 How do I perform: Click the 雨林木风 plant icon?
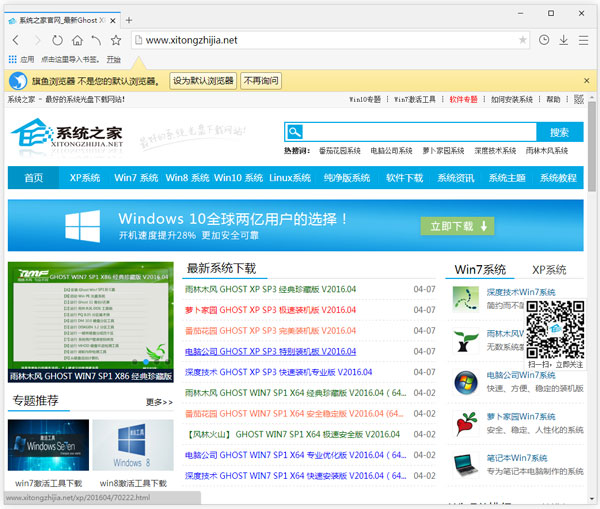click(x=466, y=340)
